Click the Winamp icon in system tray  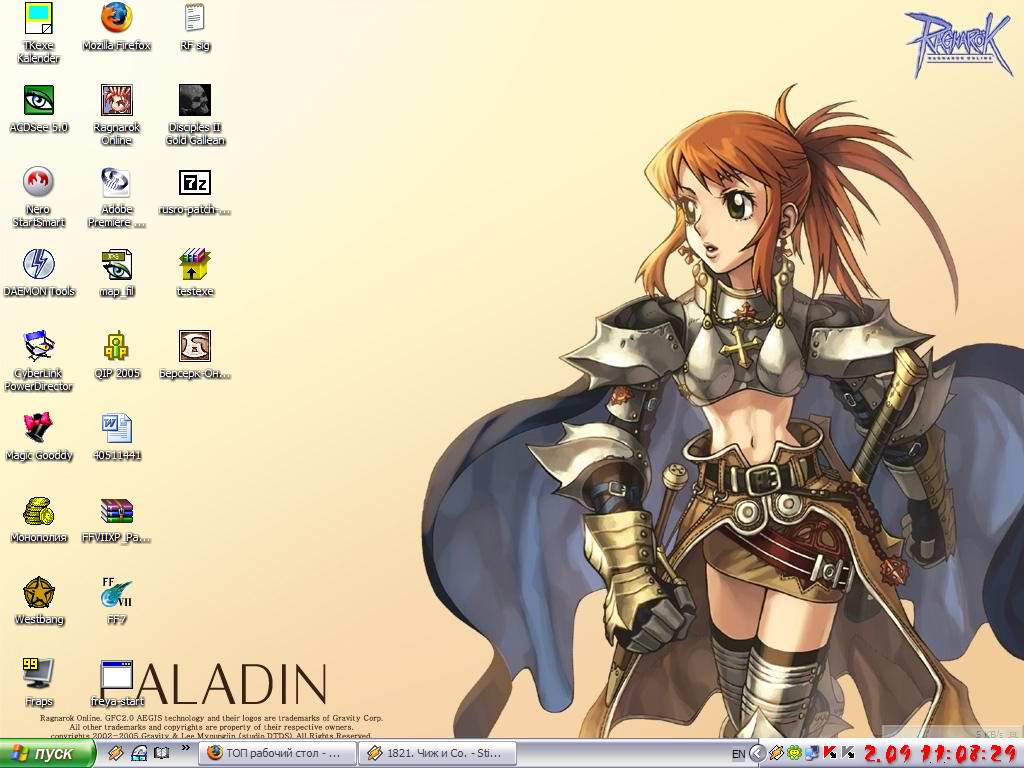click(x=776, y=754)
